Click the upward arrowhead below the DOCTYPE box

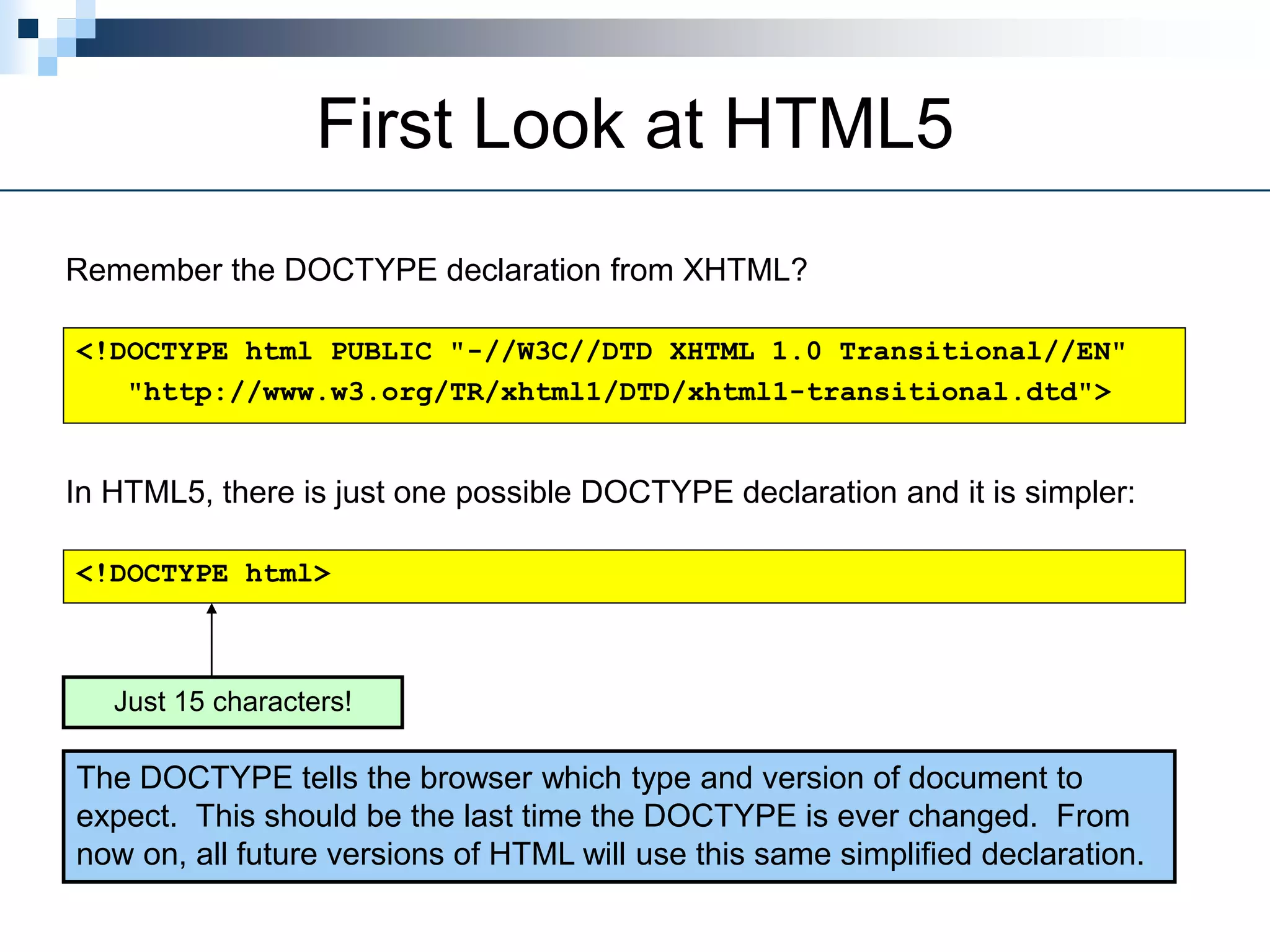coord(211,609)
